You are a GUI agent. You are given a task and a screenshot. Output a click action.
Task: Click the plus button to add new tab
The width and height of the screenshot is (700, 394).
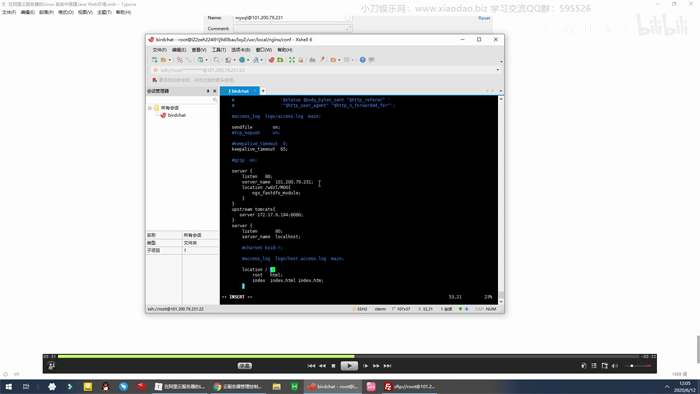coord(263,91)
